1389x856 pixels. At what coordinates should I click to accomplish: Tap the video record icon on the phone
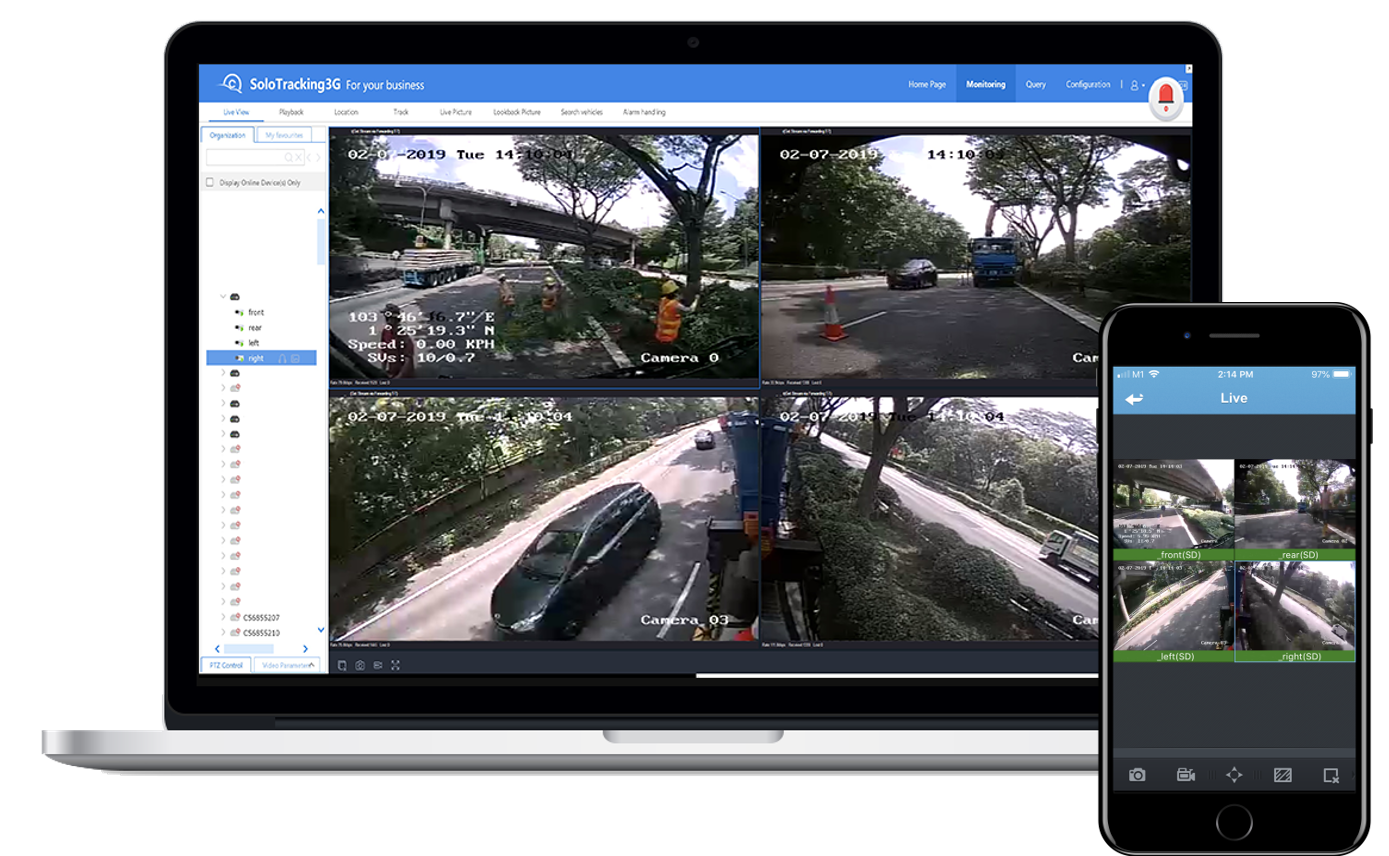(x=1186, y=775)
